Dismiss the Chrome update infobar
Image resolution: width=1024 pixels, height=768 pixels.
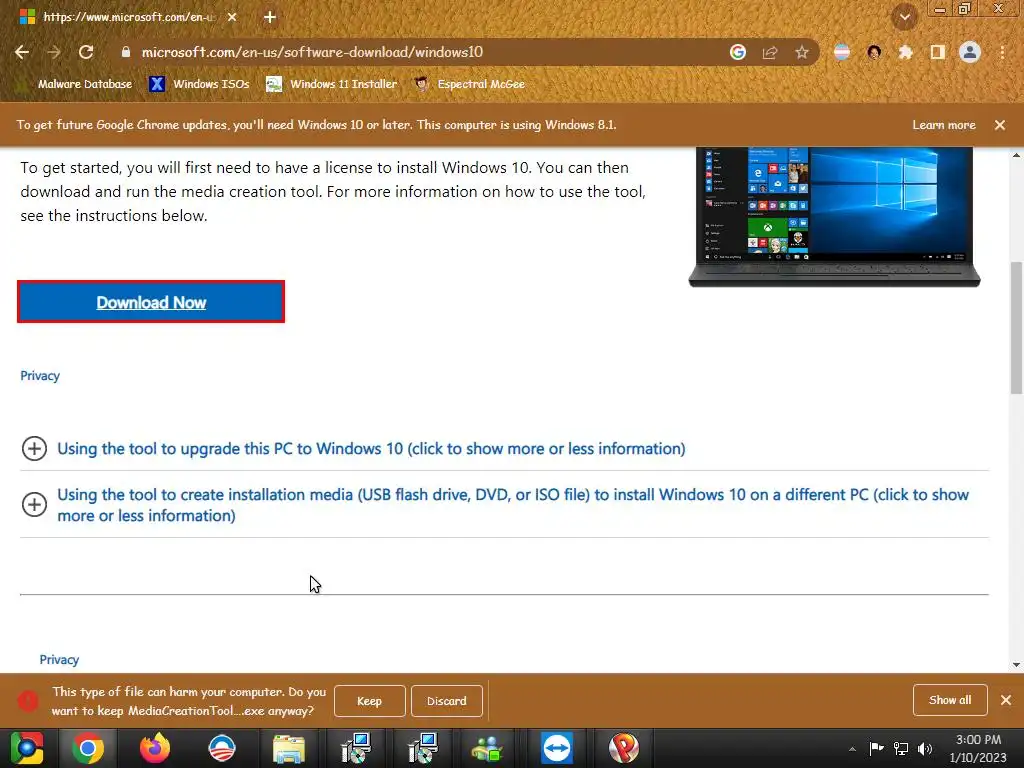pyautogui.click(x=1000, y=125)
